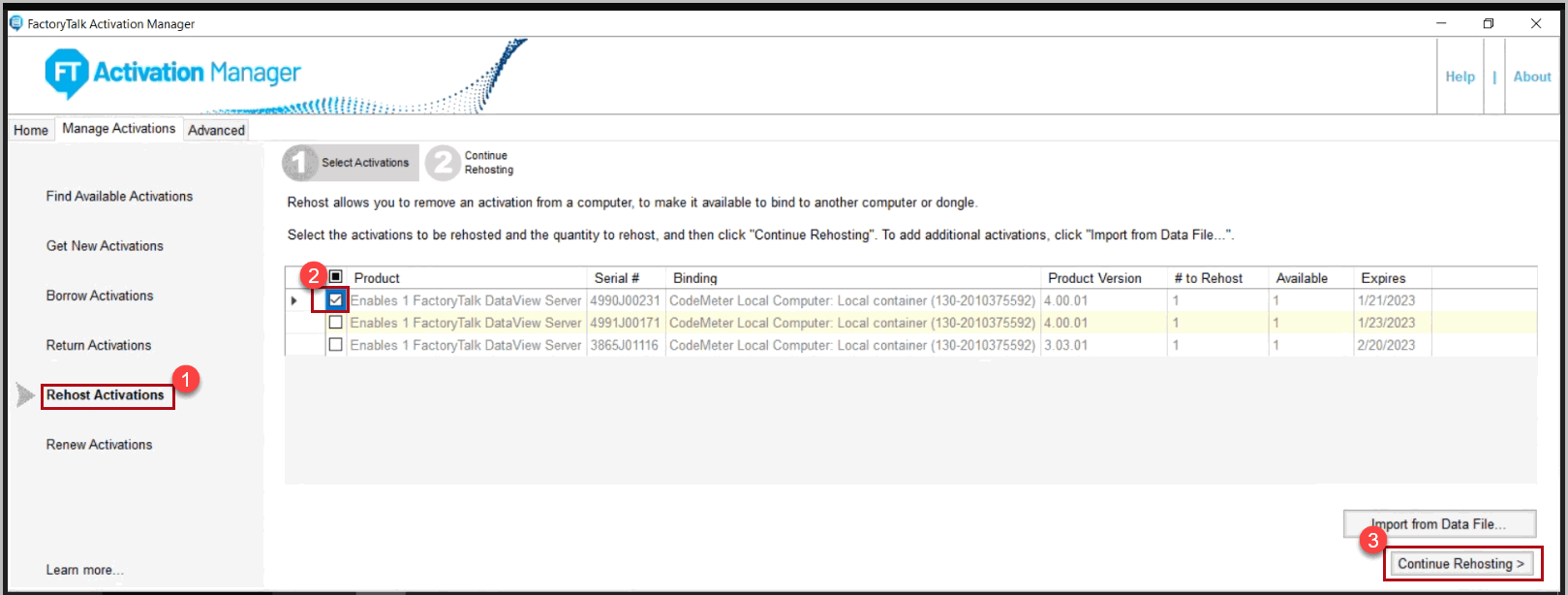Image resolution: width=1568 pixels, height=595 pixels.
Task: Click the FT Activation Manager logo
Action: [172, 73]
